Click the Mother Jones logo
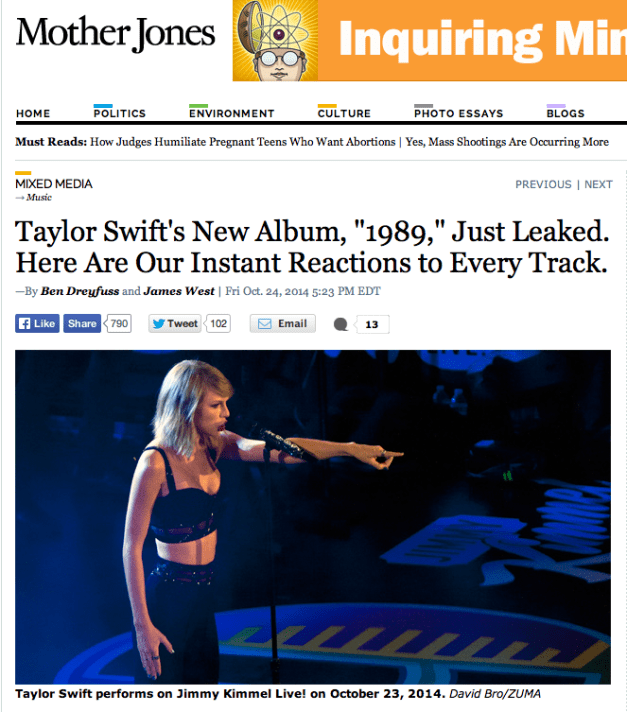The image size is (627, 712). click(115, 33)
